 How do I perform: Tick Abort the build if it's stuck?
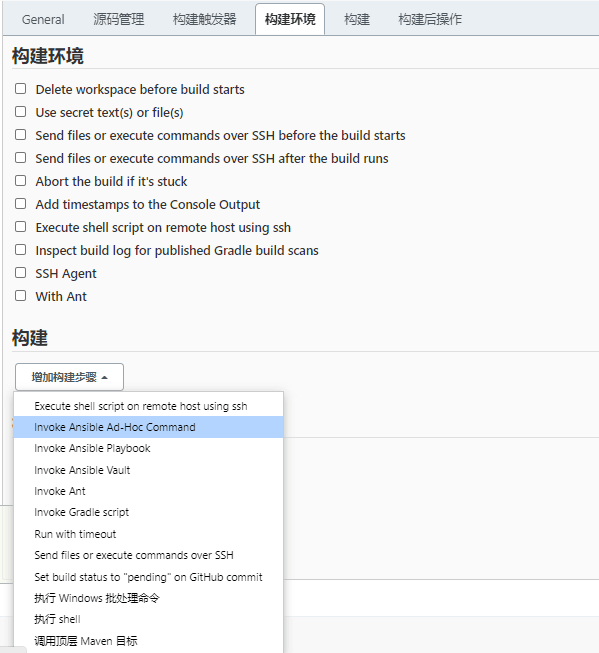(20, 181)
